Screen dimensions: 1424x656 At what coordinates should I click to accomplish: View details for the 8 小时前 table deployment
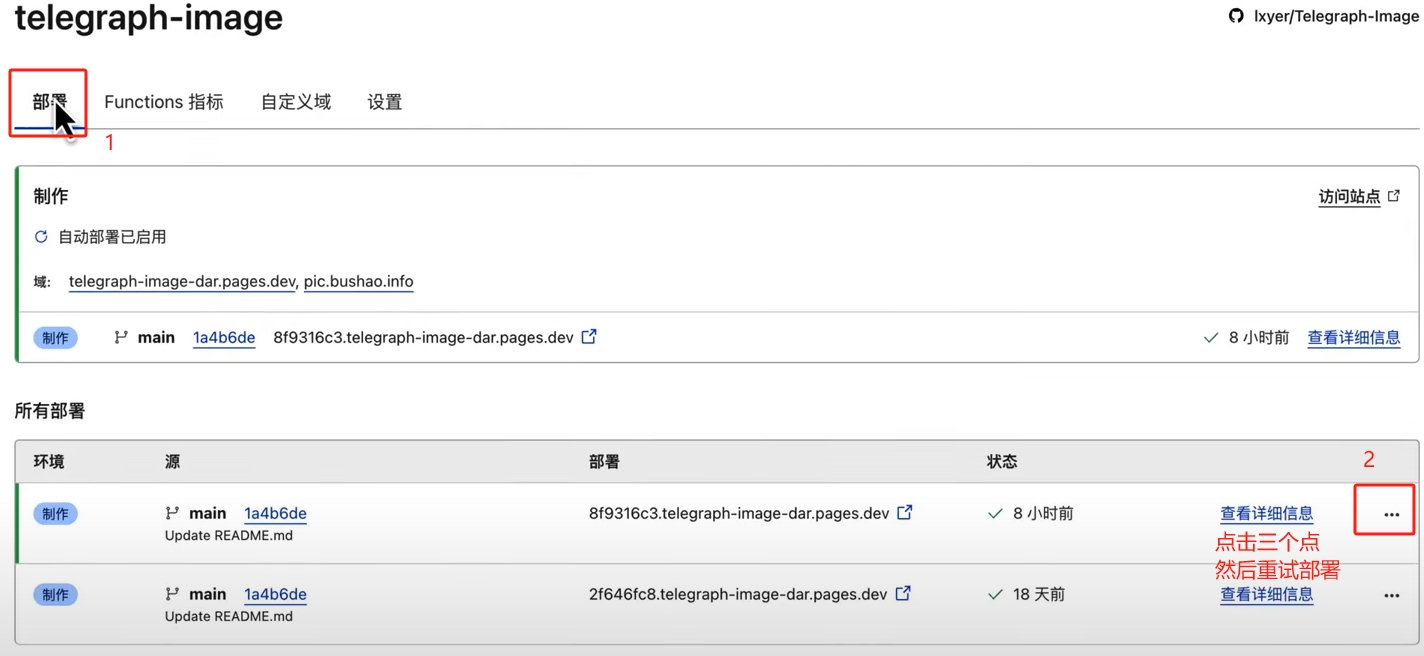click(1267, 514)
